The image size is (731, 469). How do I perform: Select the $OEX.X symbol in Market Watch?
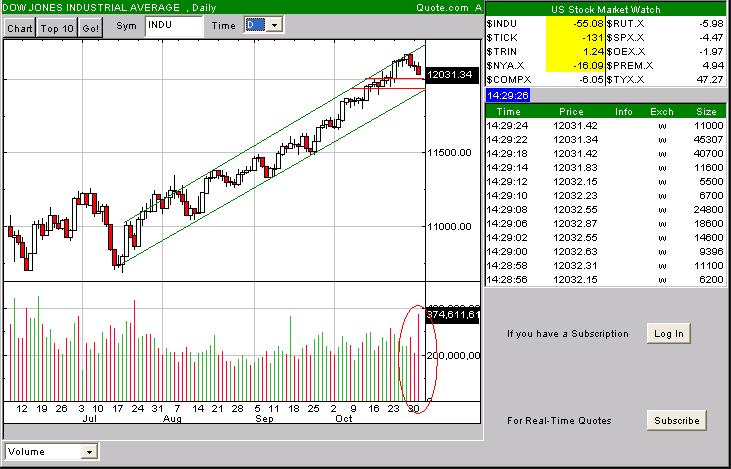pyautogui.click(x=626, y=51)
